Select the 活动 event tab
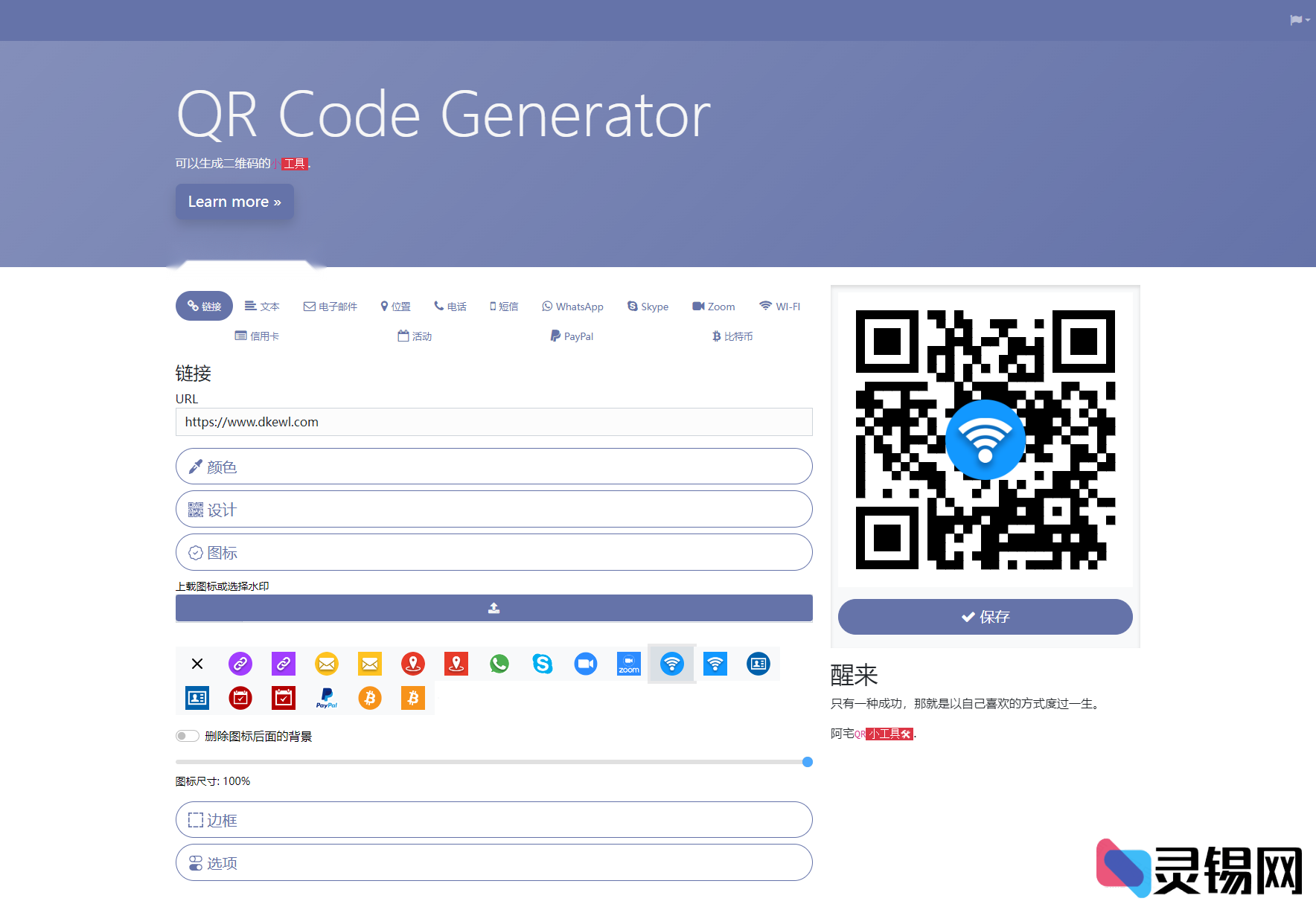 coord(415,336)
